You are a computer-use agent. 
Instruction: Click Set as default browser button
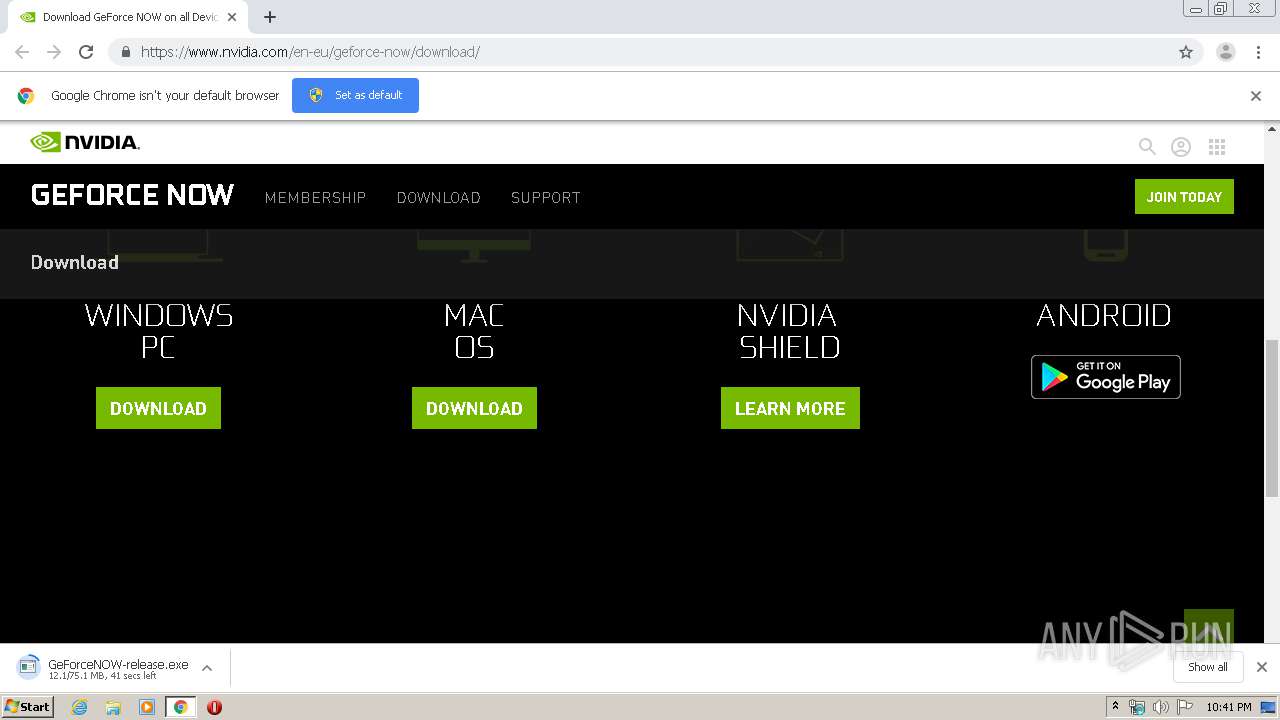pos(355,95)
